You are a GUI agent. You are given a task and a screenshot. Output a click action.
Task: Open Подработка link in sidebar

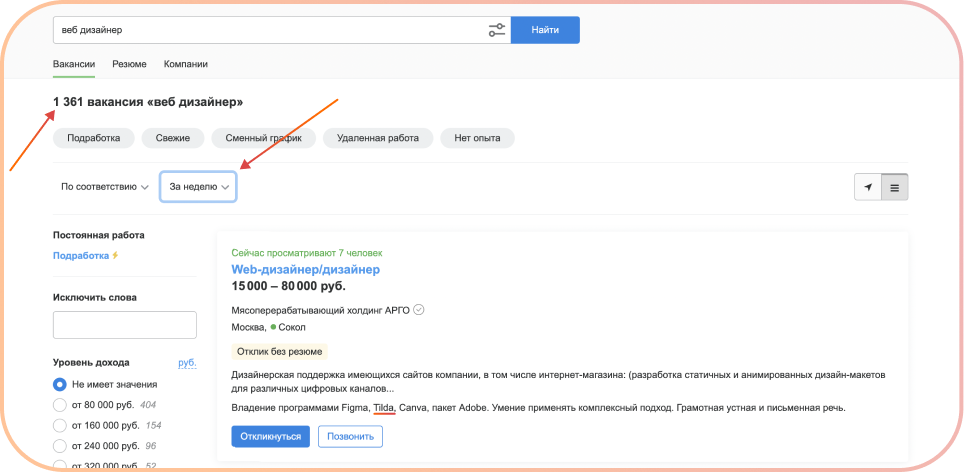tap(81, 256)
